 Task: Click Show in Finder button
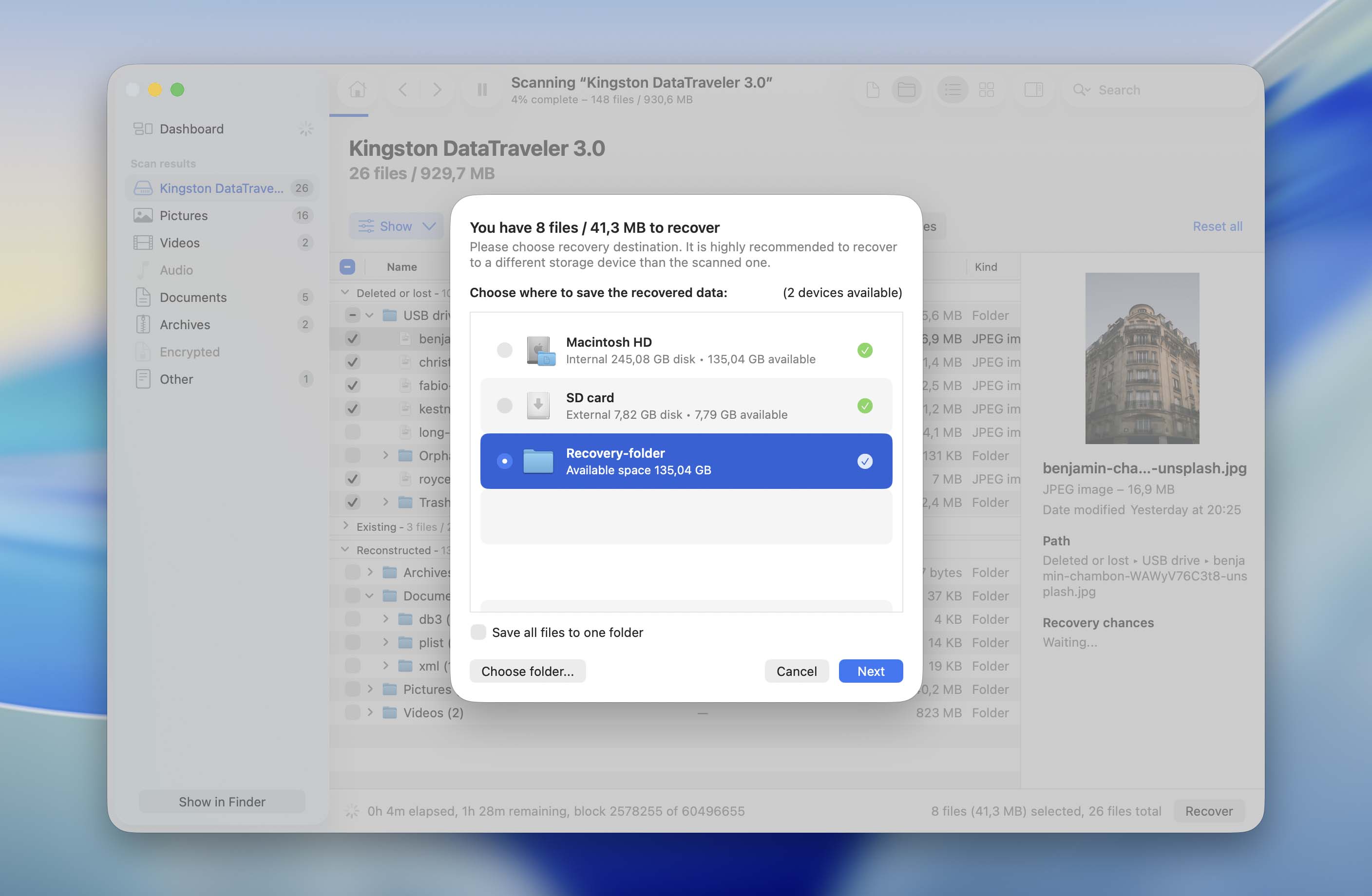(222, 802)
